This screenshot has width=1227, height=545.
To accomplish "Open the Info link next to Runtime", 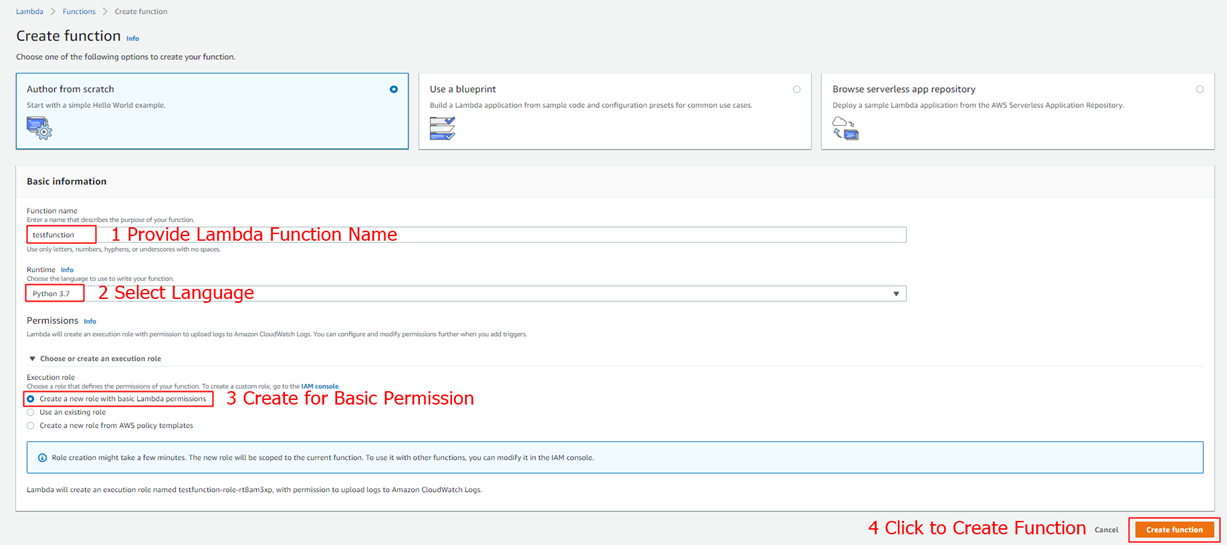I will point(67,270).
